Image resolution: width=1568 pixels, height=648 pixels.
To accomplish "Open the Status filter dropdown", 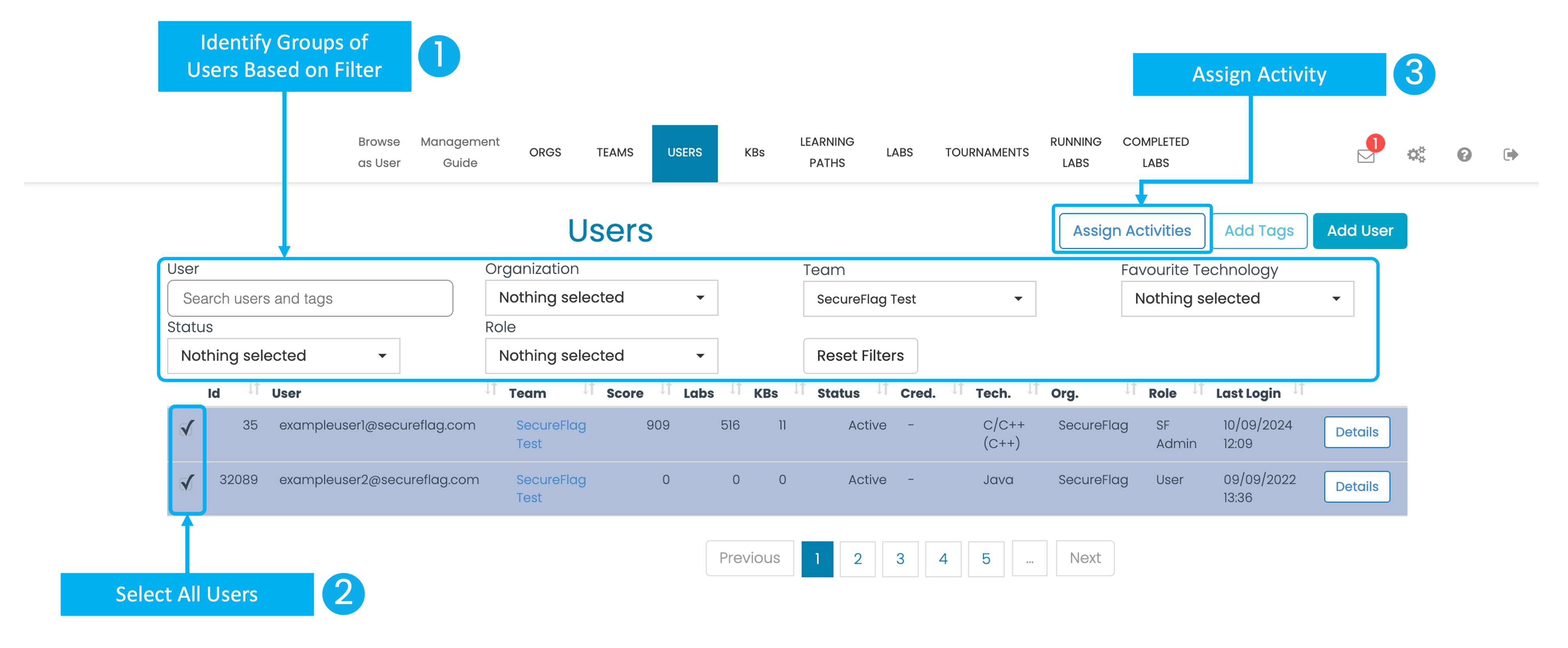I will (x=284, y=356).
